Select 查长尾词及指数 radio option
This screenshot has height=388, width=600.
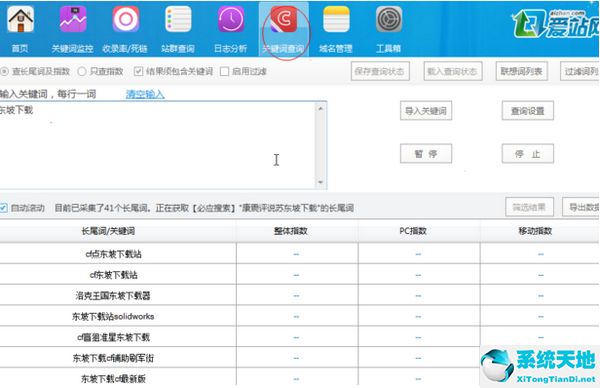4,72
